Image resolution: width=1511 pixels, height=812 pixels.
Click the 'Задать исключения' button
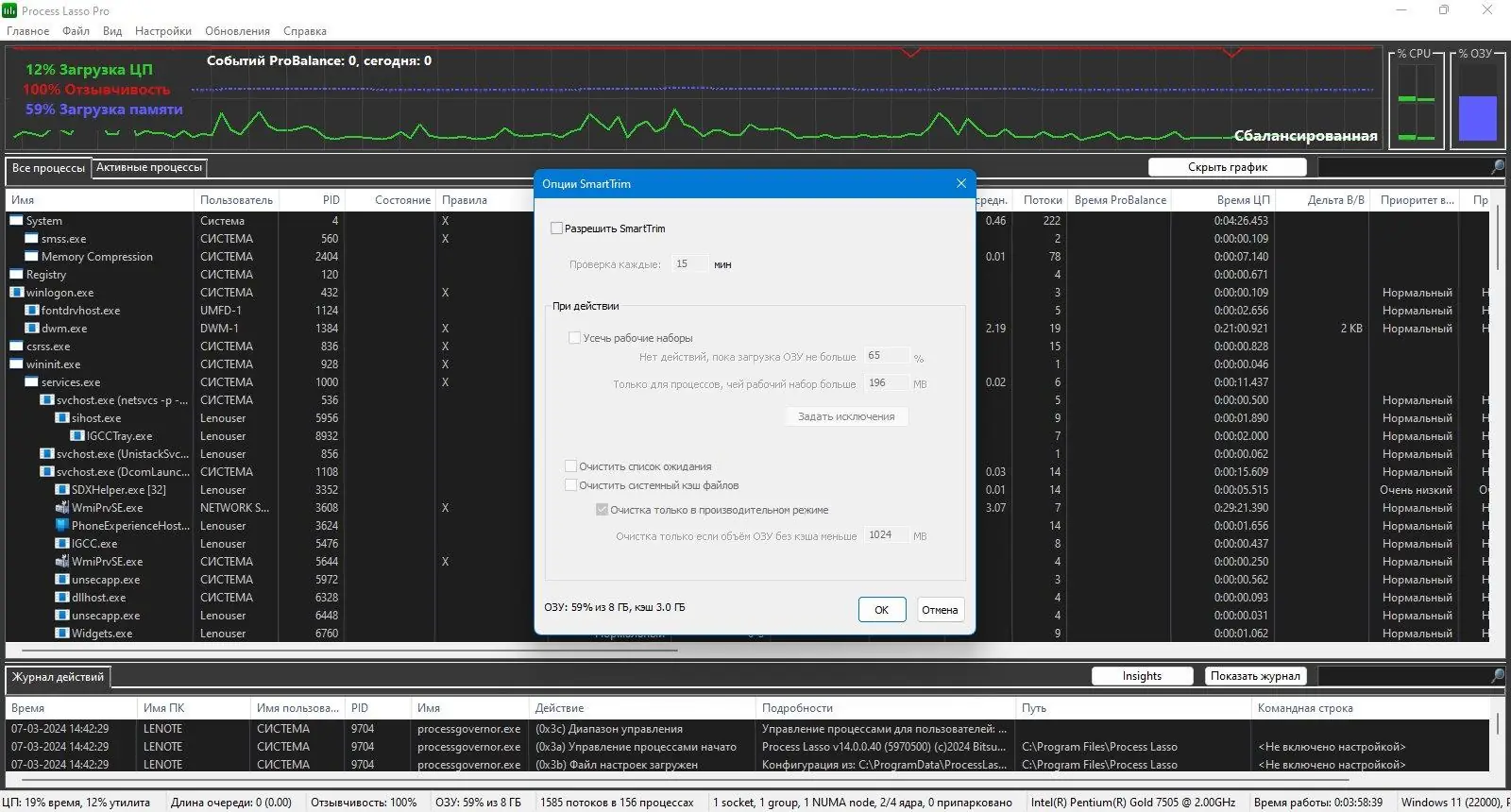coord(846,416)
